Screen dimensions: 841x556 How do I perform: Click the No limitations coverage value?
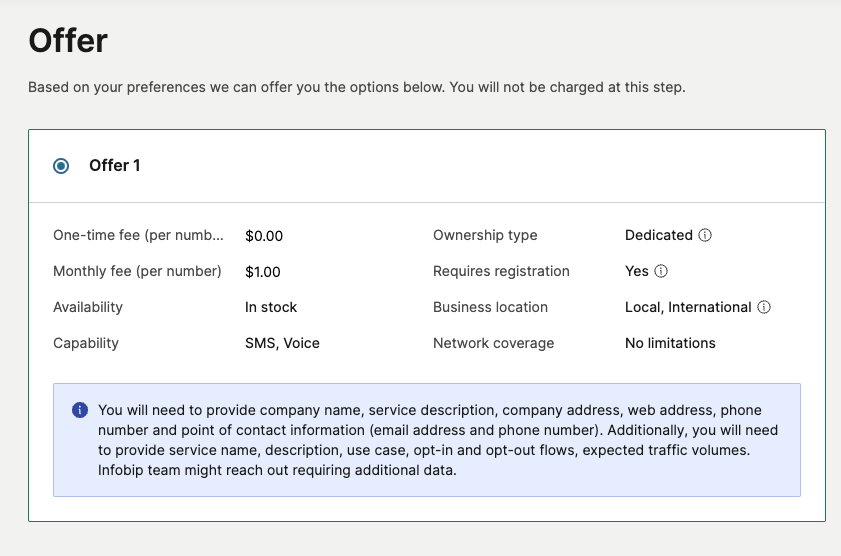coord(670,343)
